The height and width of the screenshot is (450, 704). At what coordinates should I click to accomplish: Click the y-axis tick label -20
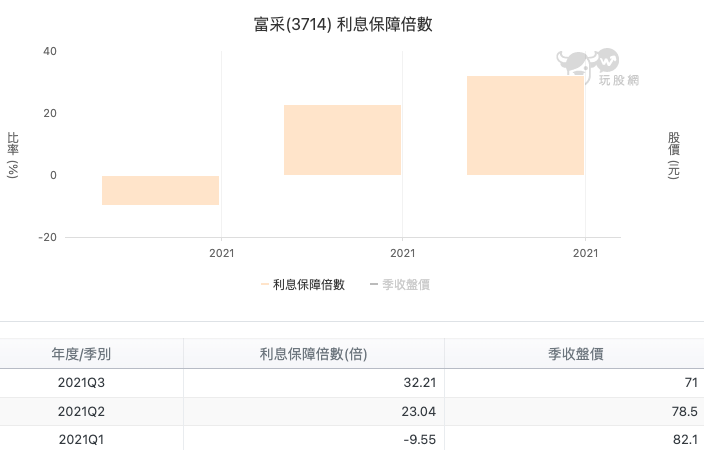[x=48, y=237]
